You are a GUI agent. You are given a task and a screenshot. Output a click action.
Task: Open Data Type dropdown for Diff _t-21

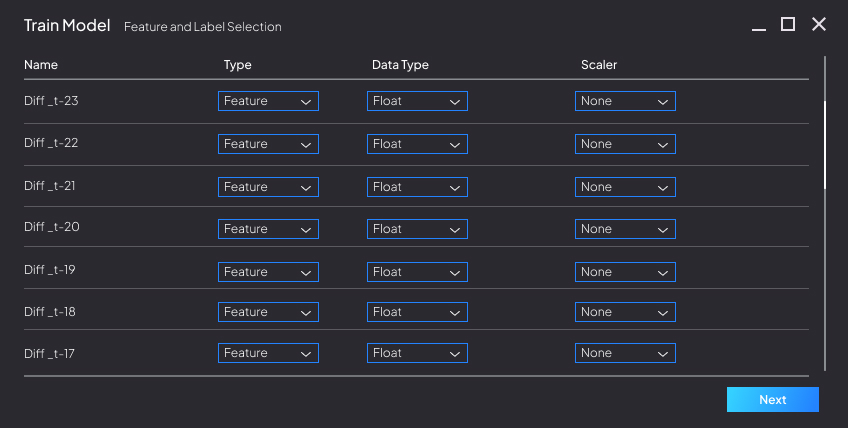tap(417, 187)
